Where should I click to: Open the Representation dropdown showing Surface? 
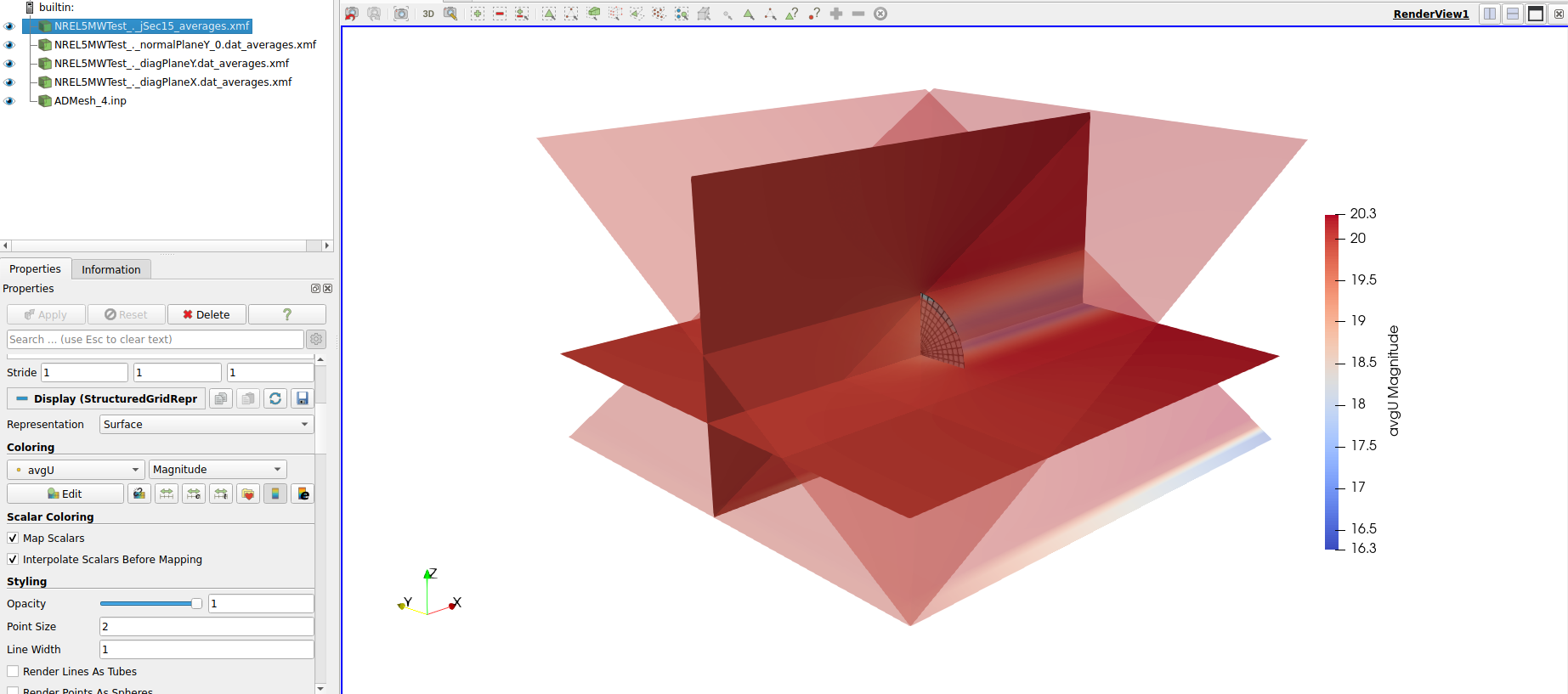tap(207, 424)
